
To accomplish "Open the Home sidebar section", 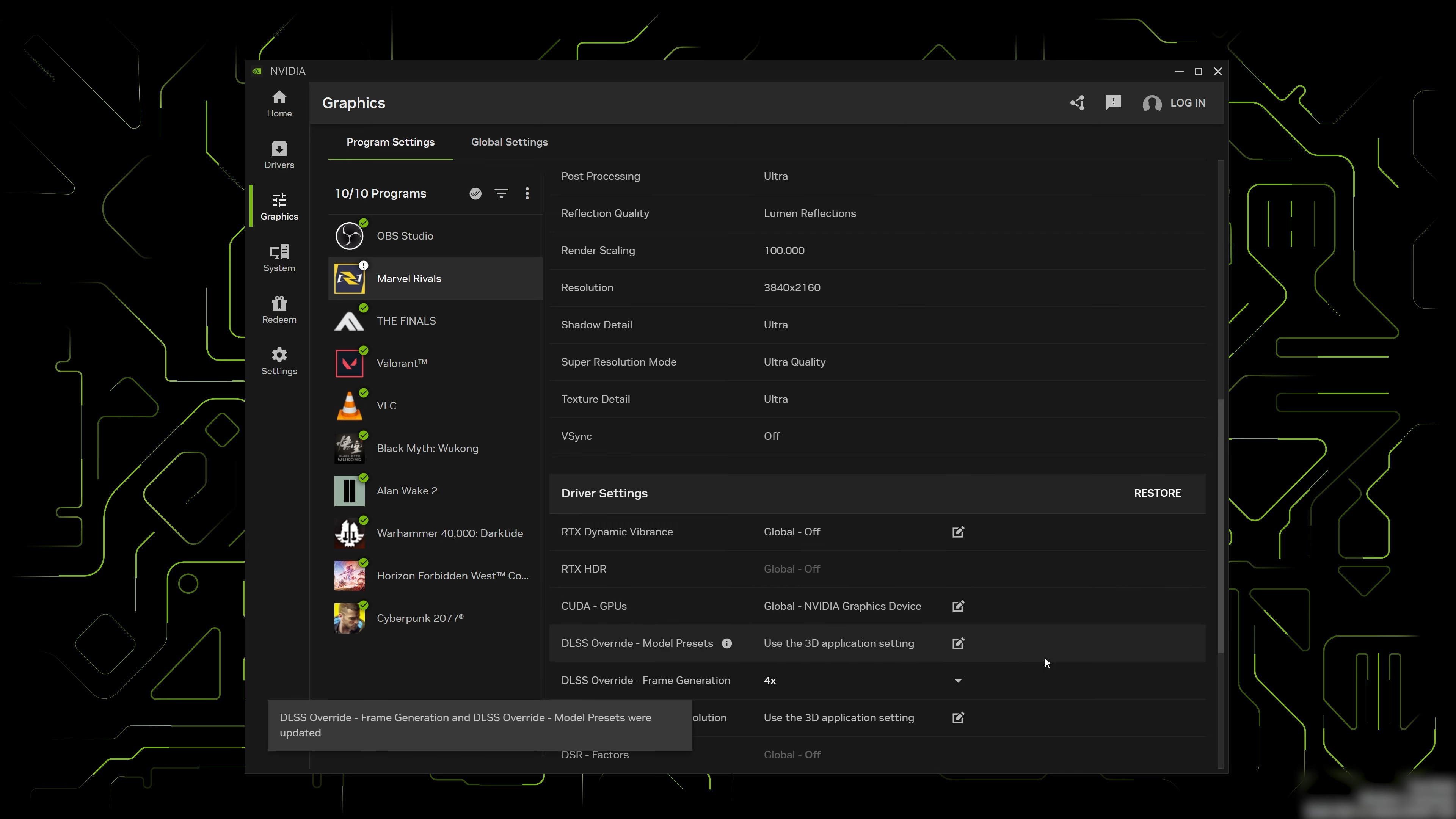I will [x=279, y=104].
